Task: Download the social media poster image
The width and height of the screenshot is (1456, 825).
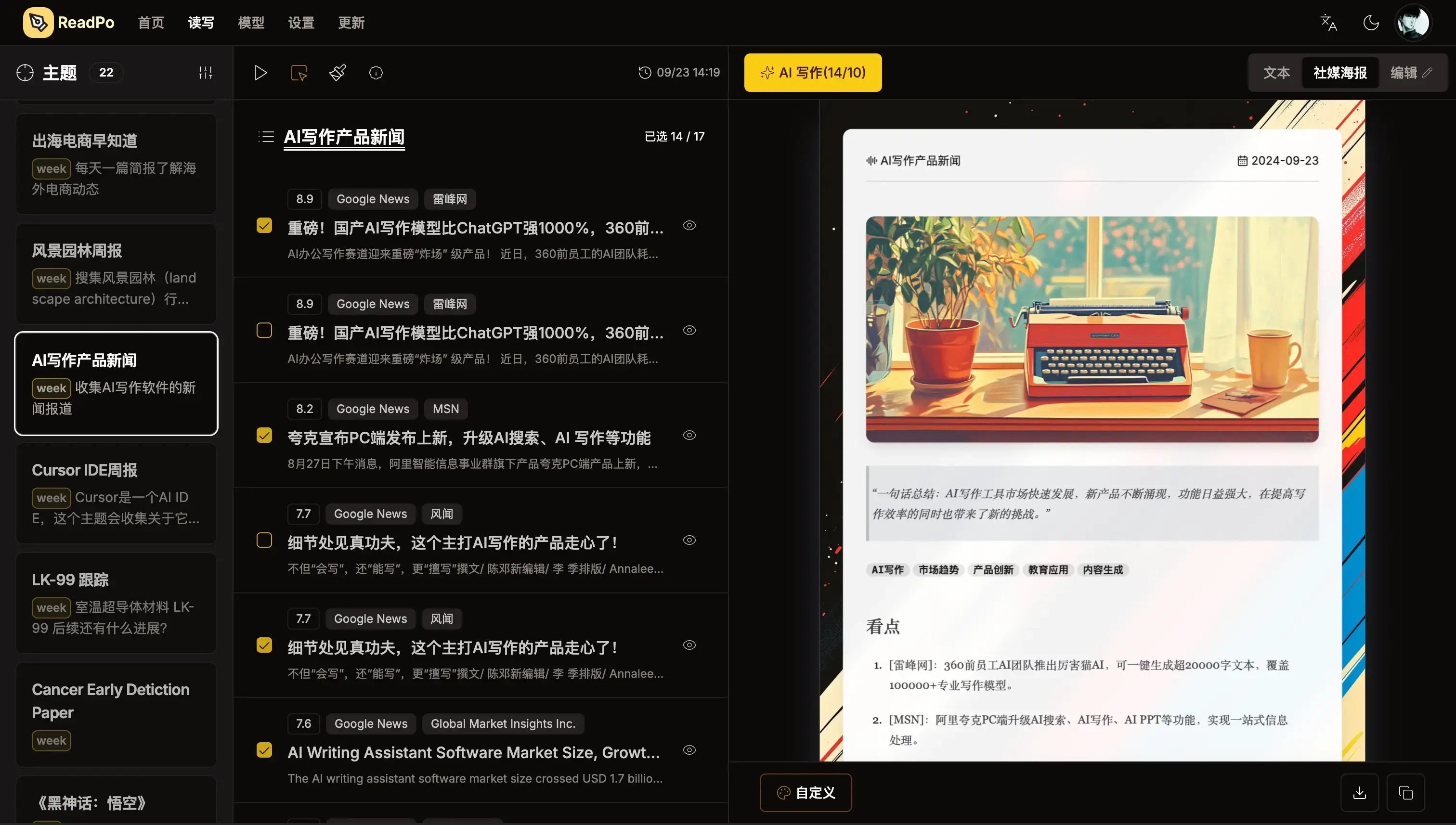Action: 1360,792
